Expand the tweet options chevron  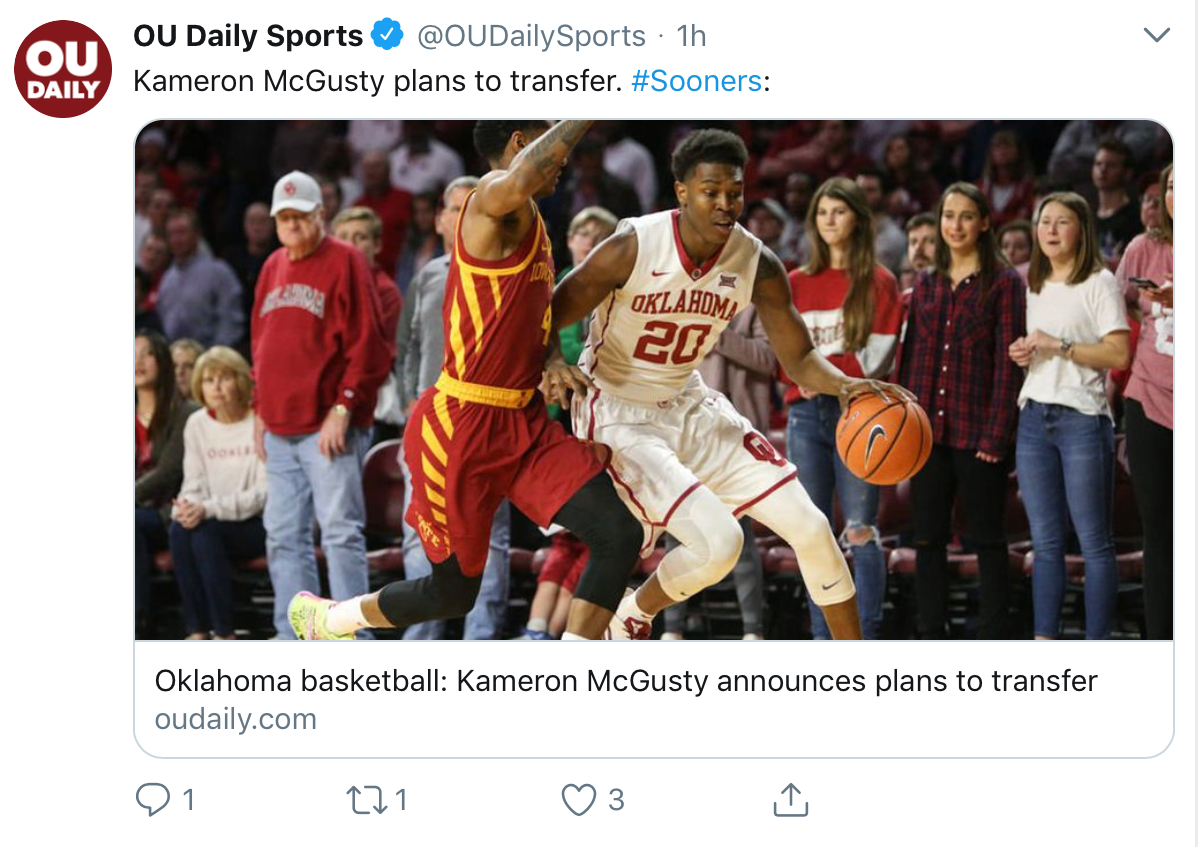point(1156,35)
